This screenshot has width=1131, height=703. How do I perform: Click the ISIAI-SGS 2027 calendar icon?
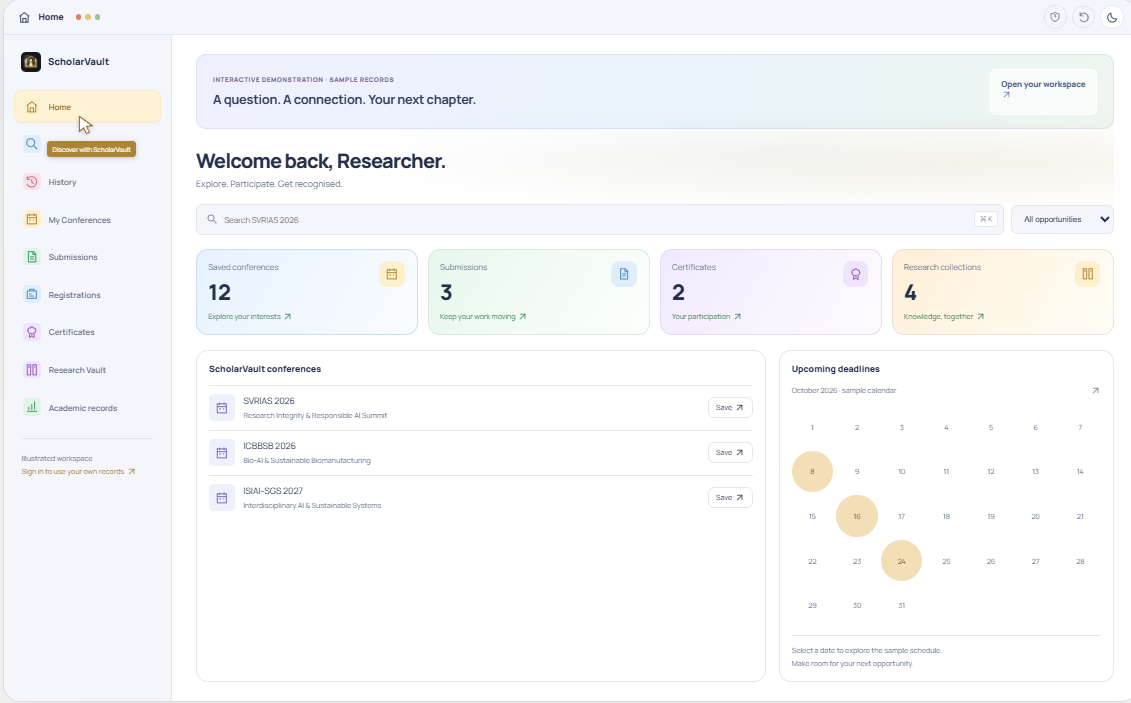(221, 498)
